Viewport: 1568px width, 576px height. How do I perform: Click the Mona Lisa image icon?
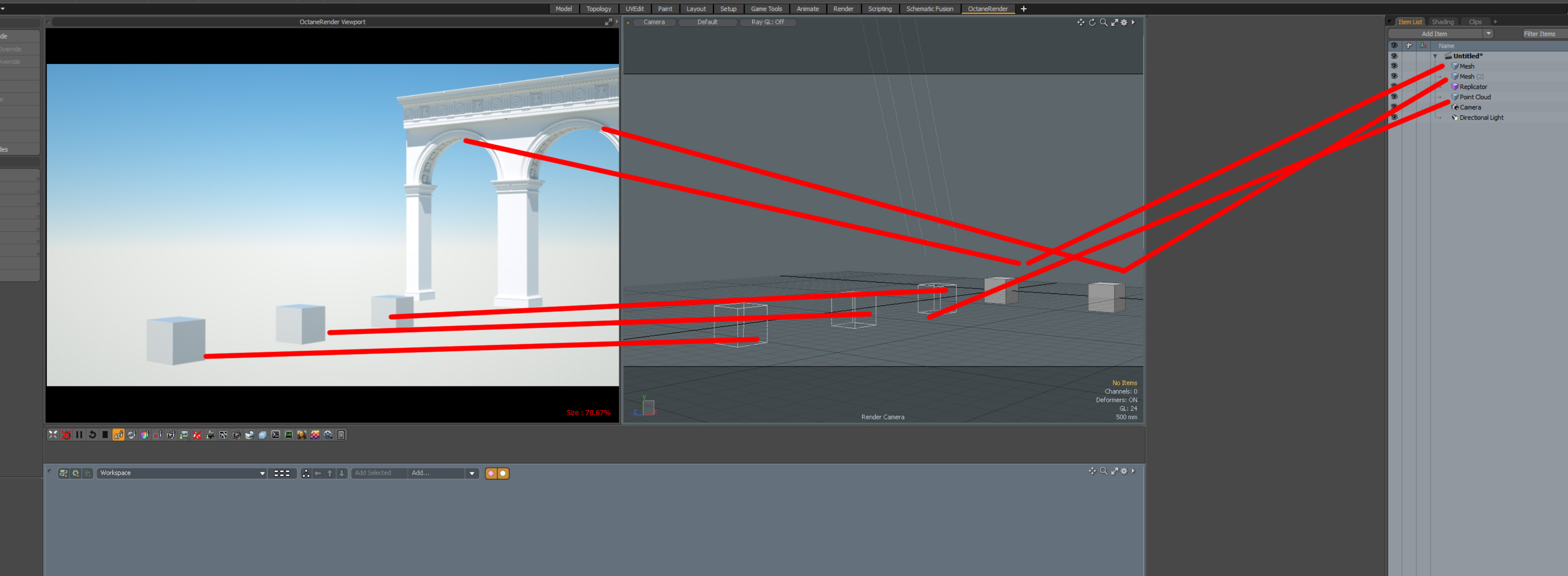[301, 435]
